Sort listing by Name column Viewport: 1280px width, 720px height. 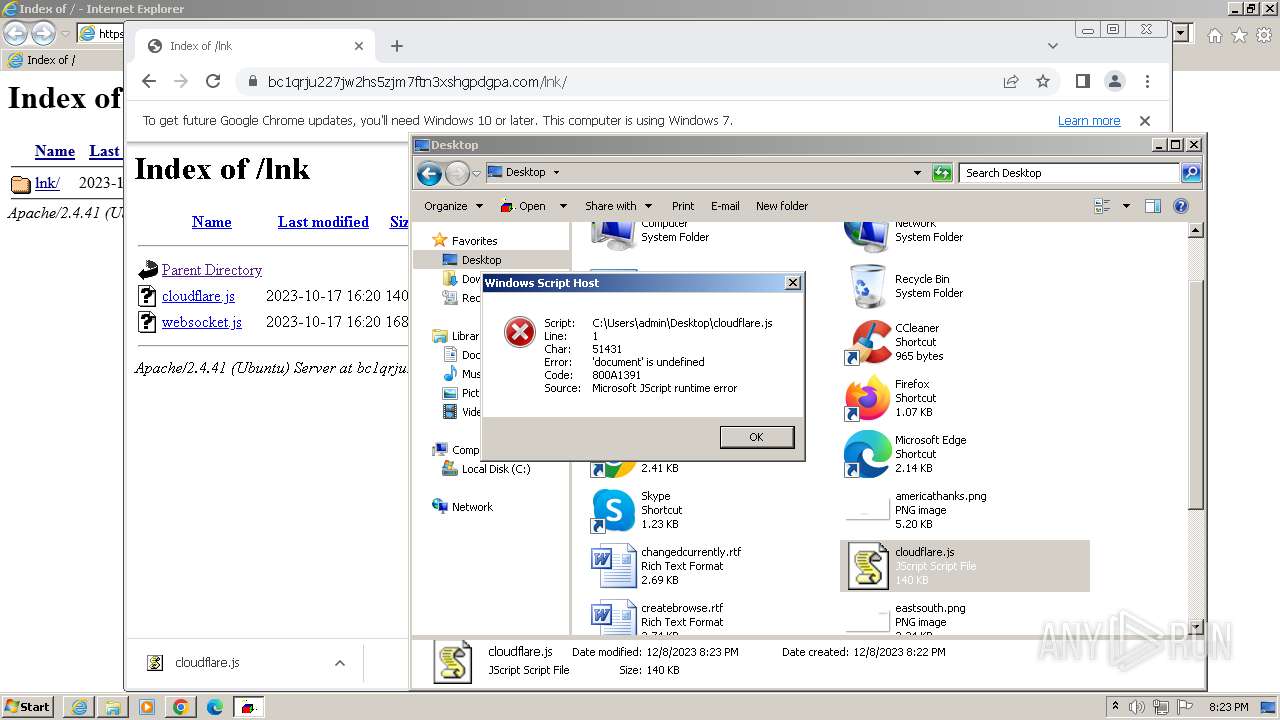[x=212, y=222]
